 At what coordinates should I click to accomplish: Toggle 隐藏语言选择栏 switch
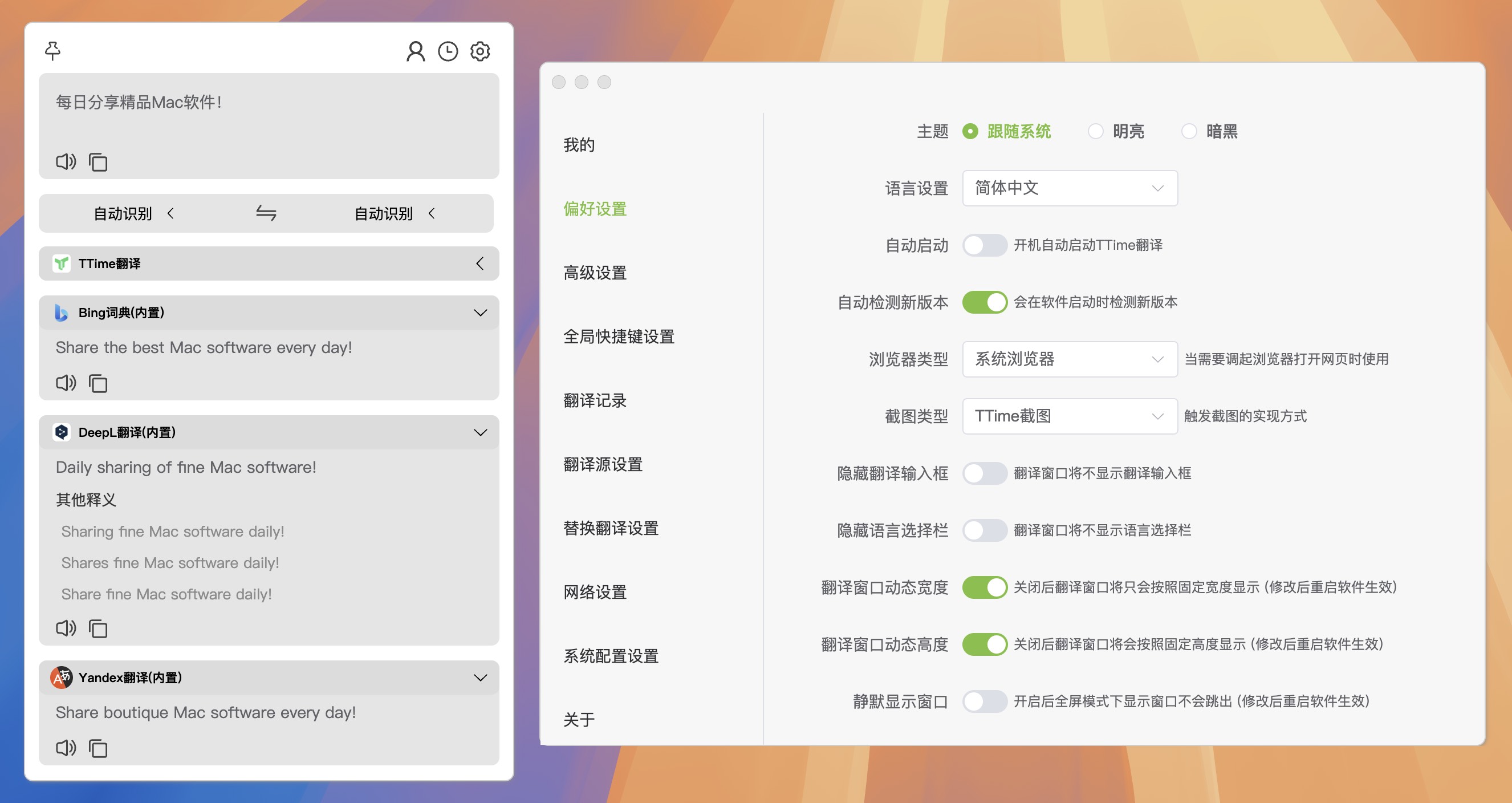pyautogui.click(x=984, y=530)
